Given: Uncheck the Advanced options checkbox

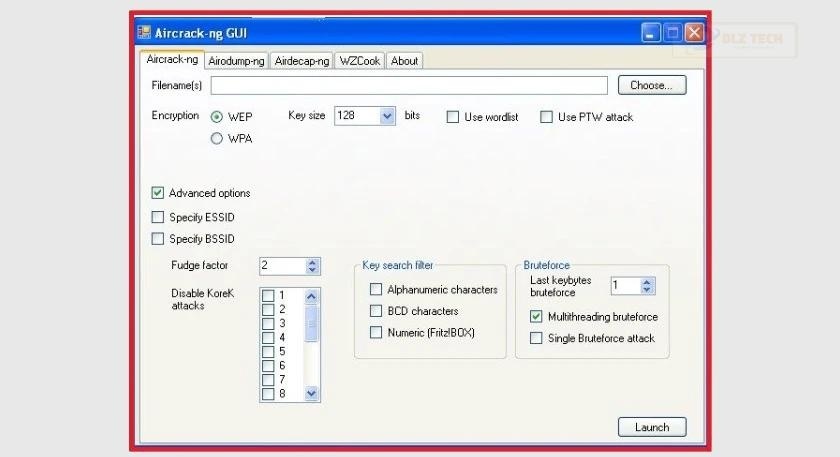Looking at the screenshot, I should point(158,193).
